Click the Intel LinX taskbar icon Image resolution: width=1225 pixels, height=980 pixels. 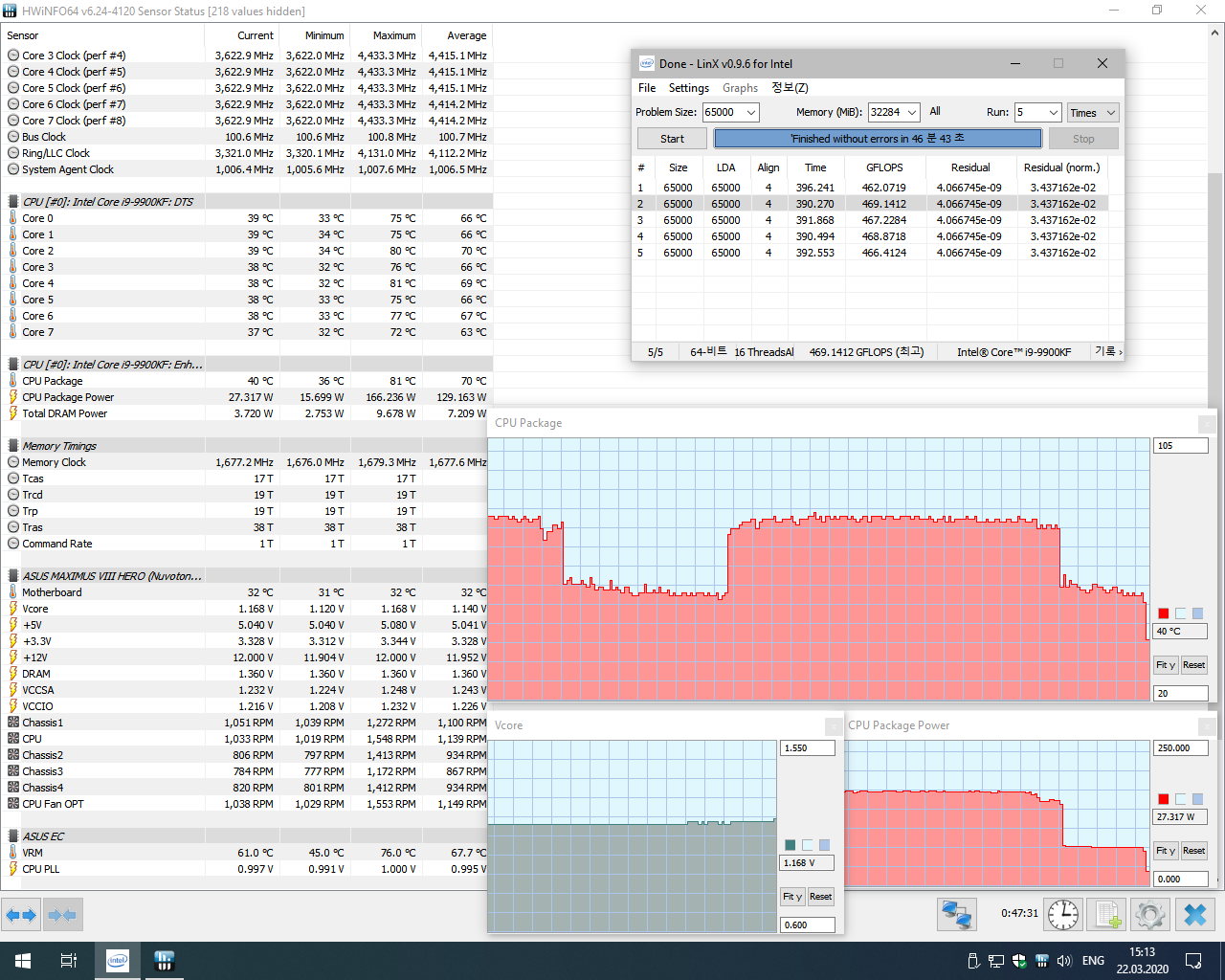coord(118,961)
